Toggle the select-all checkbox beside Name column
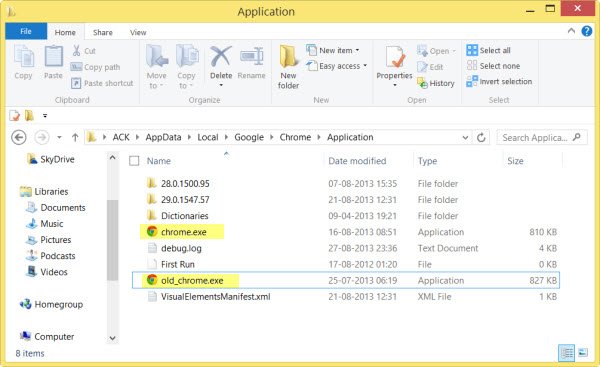600x367 pixels. pyautogui.click(x=134, y=161)
